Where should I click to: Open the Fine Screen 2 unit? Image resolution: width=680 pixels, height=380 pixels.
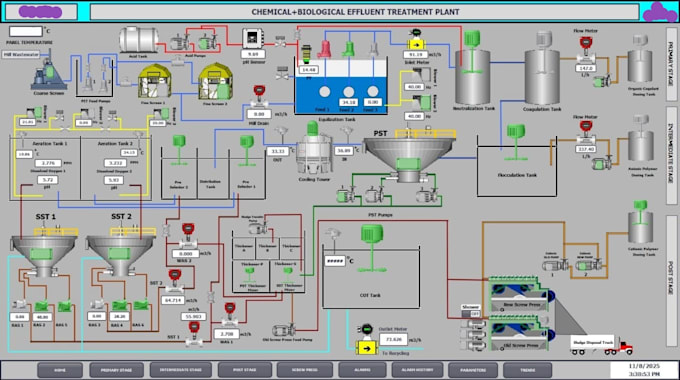tap(216, 82)
